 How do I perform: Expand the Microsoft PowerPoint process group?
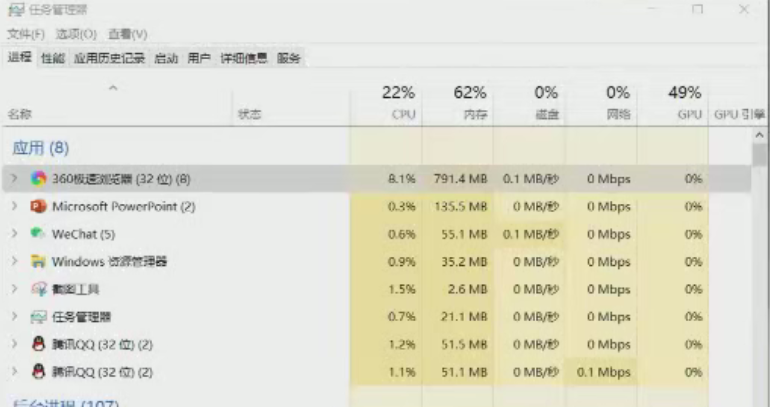click(14, 206)
